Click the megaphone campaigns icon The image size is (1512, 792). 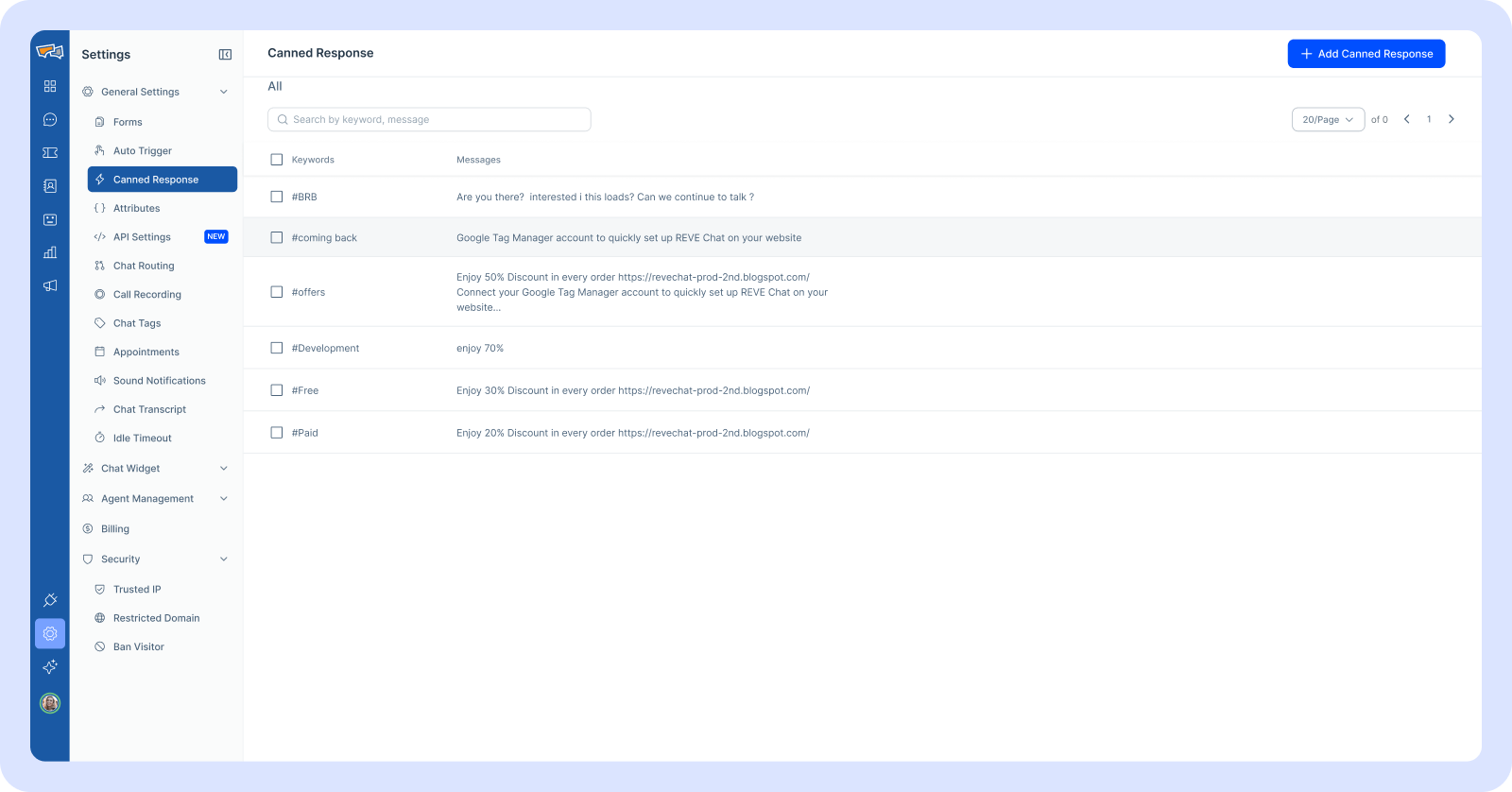50,285
